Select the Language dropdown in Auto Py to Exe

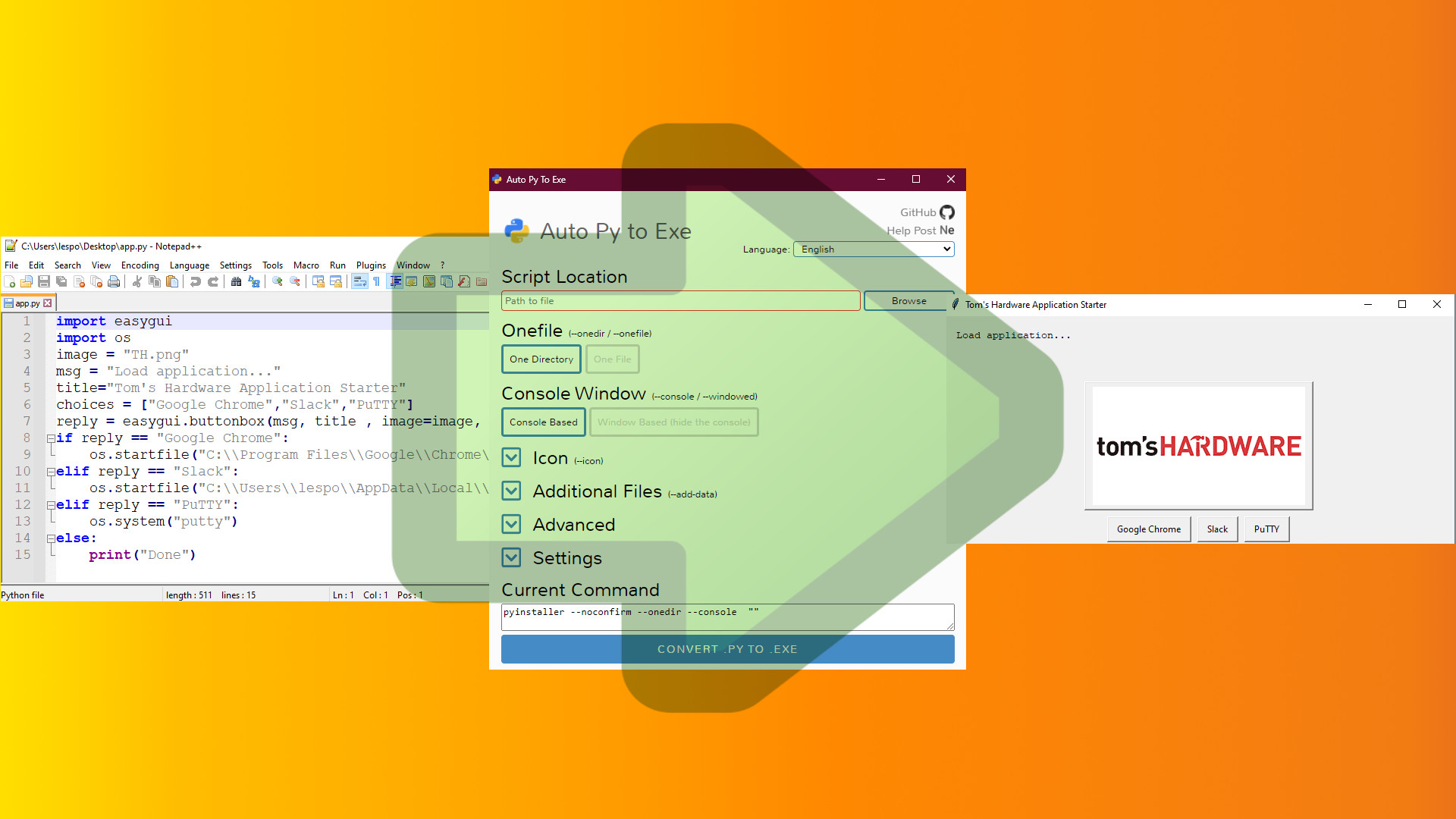click(873, 249)
